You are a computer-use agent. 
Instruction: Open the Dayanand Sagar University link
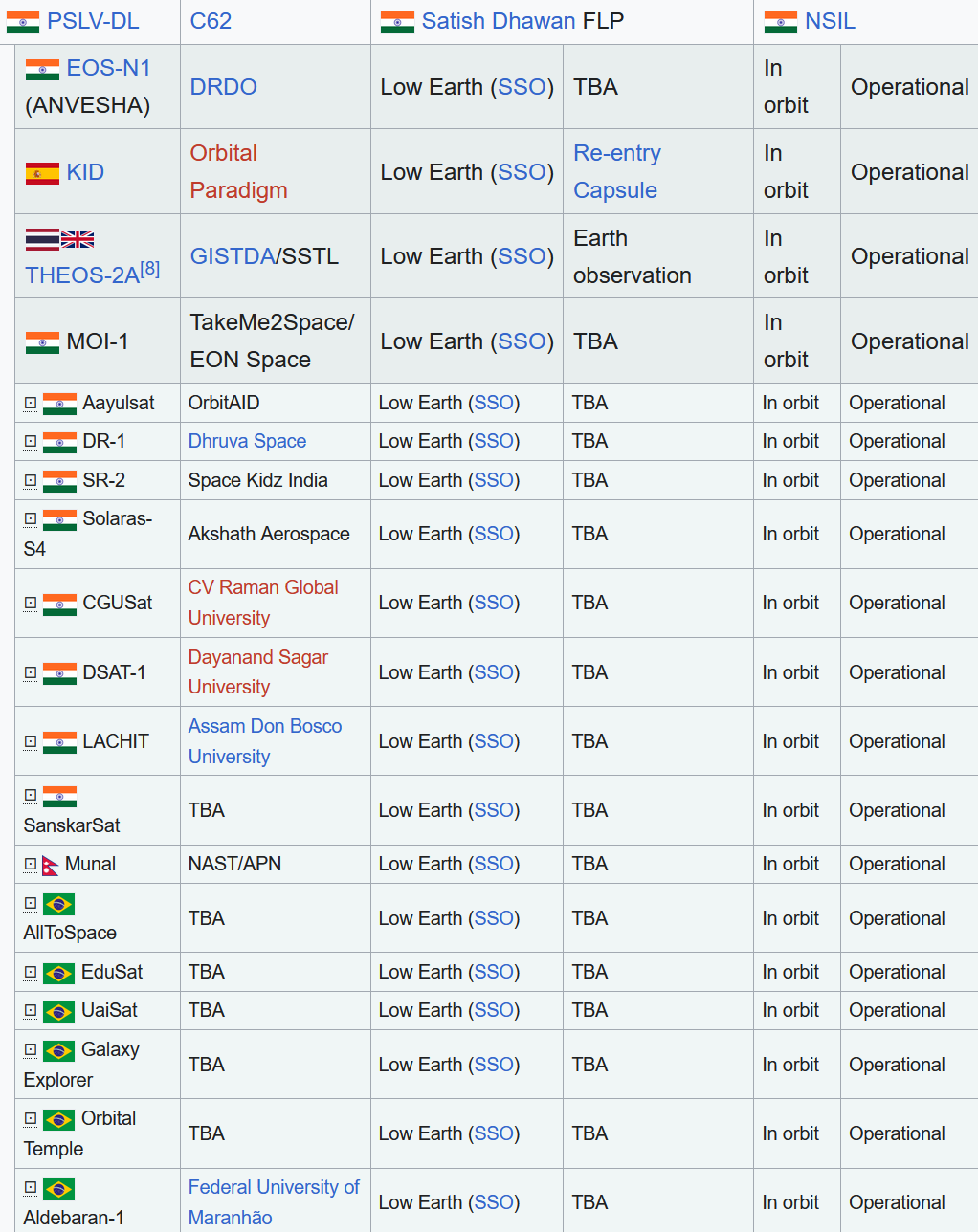(257, 672)
